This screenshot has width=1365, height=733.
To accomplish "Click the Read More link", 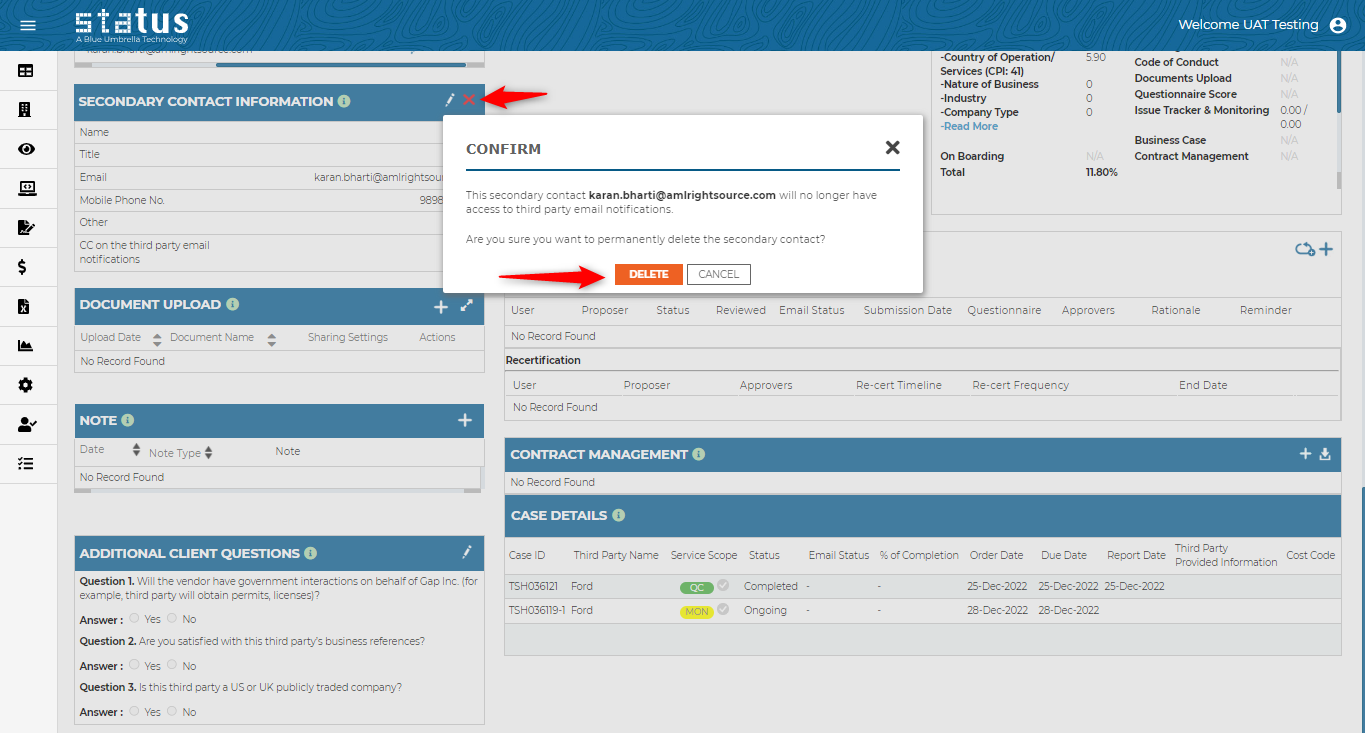I will [x=970, y=126].
